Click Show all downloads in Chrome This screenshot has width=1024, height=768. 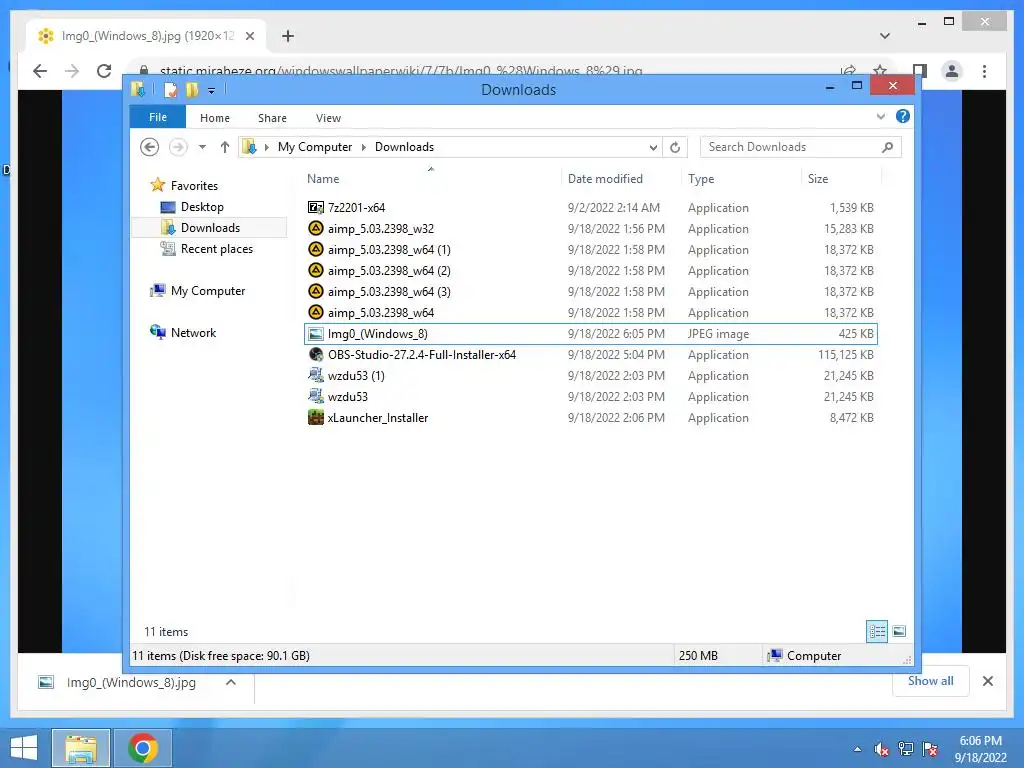930,680
